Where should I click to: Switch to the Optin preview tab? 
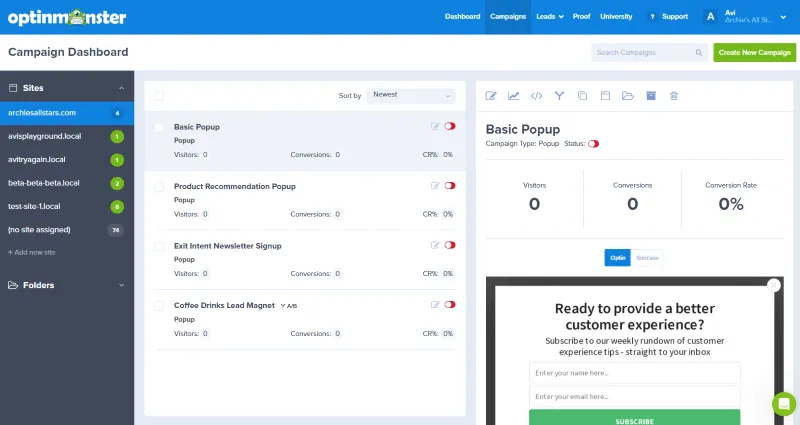(617, 258)
